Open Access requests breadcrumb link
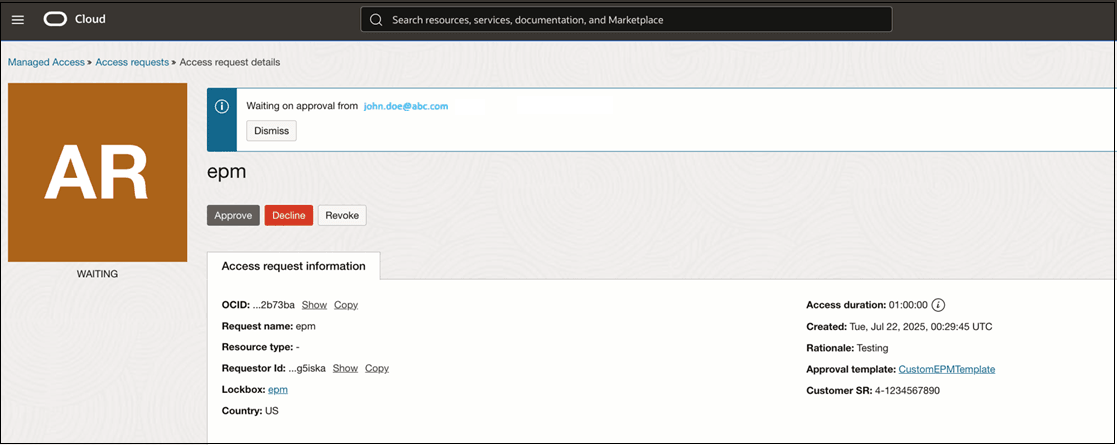 pos(132,62)
